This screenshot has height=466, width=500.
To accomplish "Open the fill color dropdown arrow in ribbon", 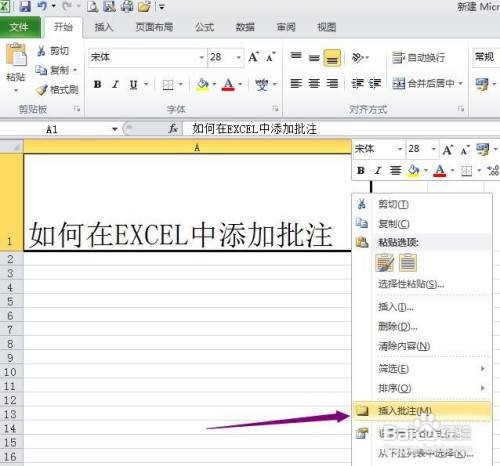I will coord(214,85).
